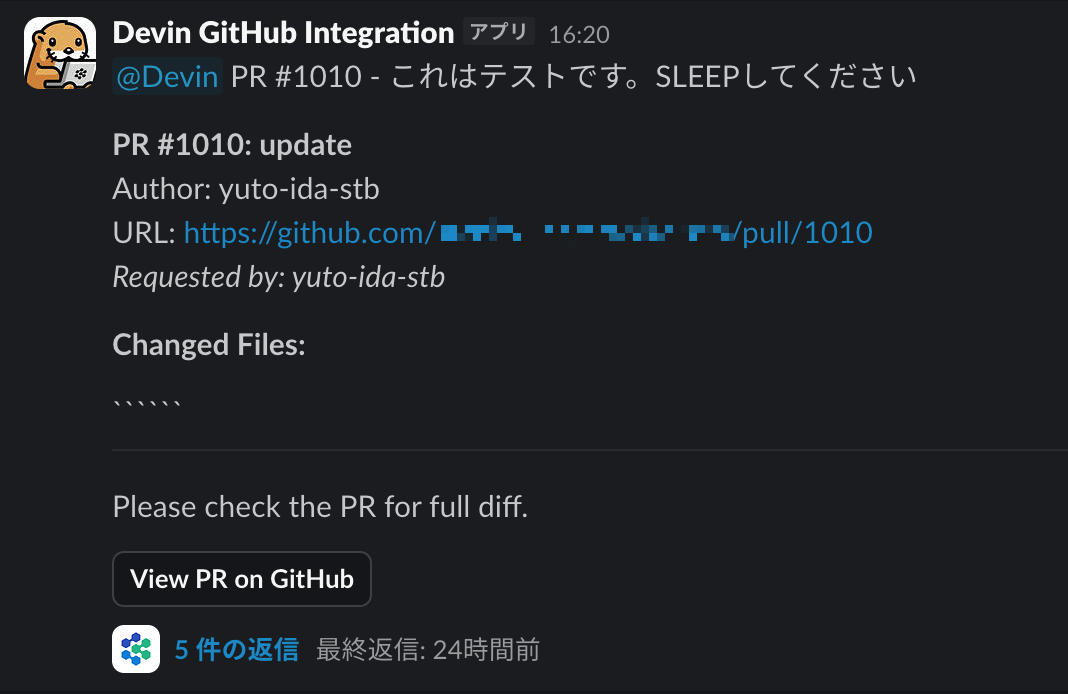Click the 'Author: yuto-ida-stb' line
The image size is (1068, 694).
(x=246, y=189)
